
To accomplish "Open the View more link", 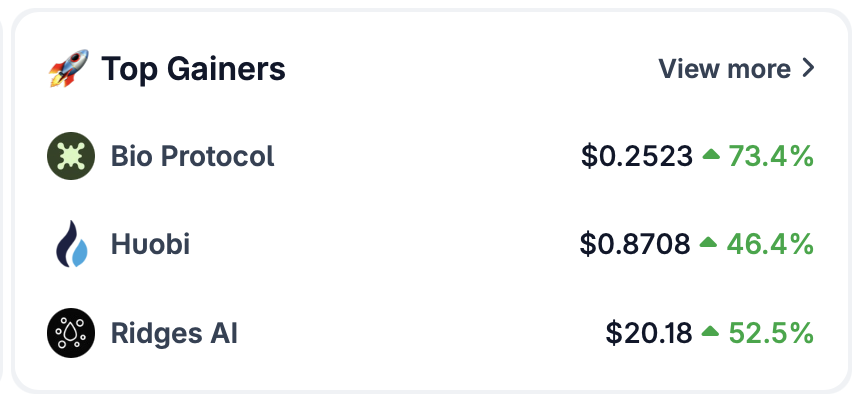I will tap(736, 69).
